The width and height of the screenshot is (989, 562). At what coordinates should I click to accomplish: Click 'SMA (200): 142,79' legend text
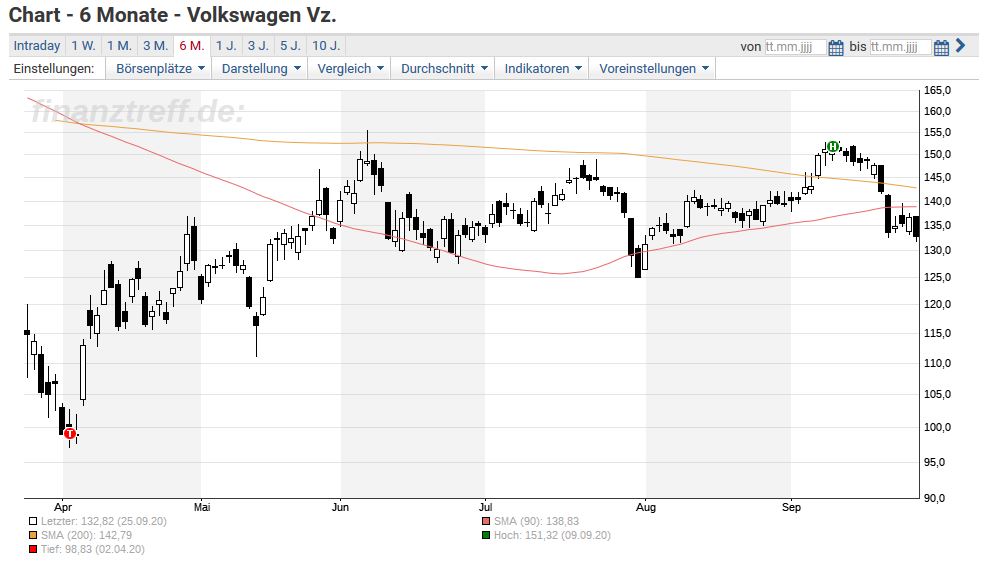86,536
